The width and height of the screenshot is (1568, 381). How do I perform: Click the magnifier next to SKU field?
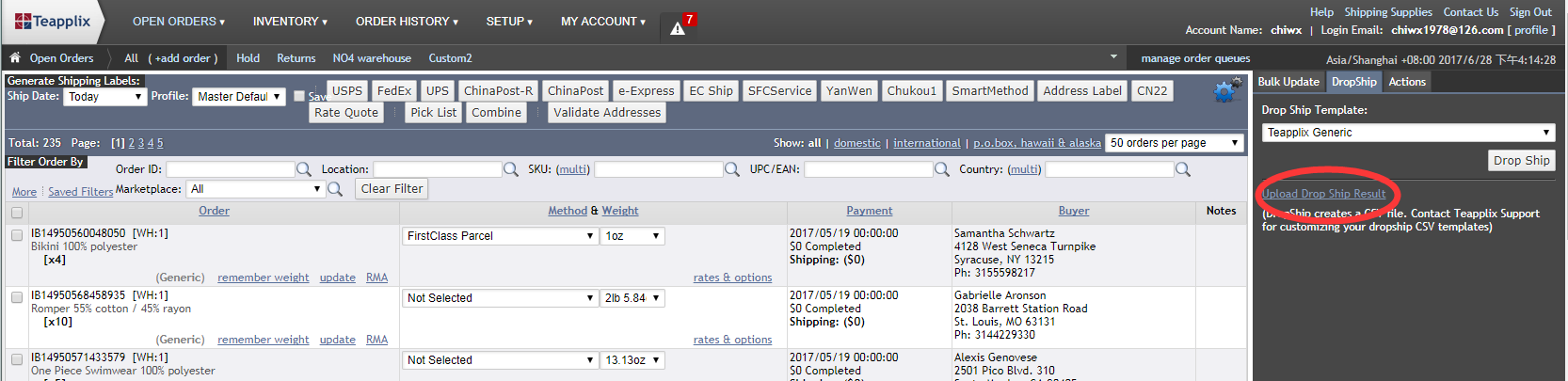click(731, 169)
